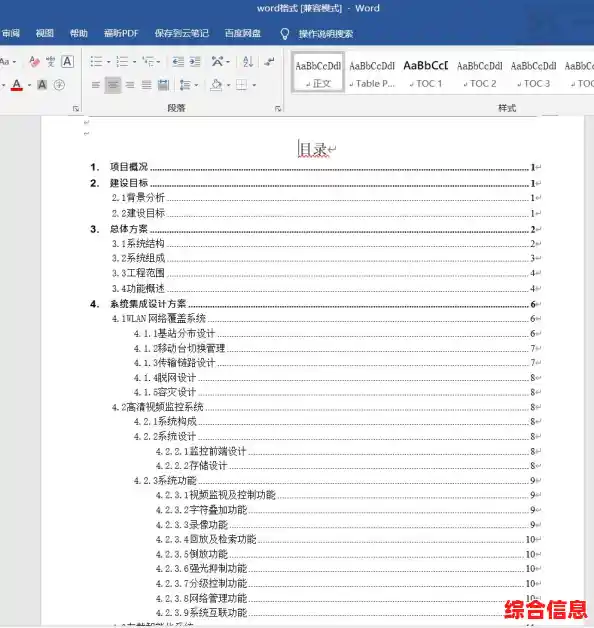Apply Character Border with boxed A icon
594x628 pixels.
coord(67,62)
